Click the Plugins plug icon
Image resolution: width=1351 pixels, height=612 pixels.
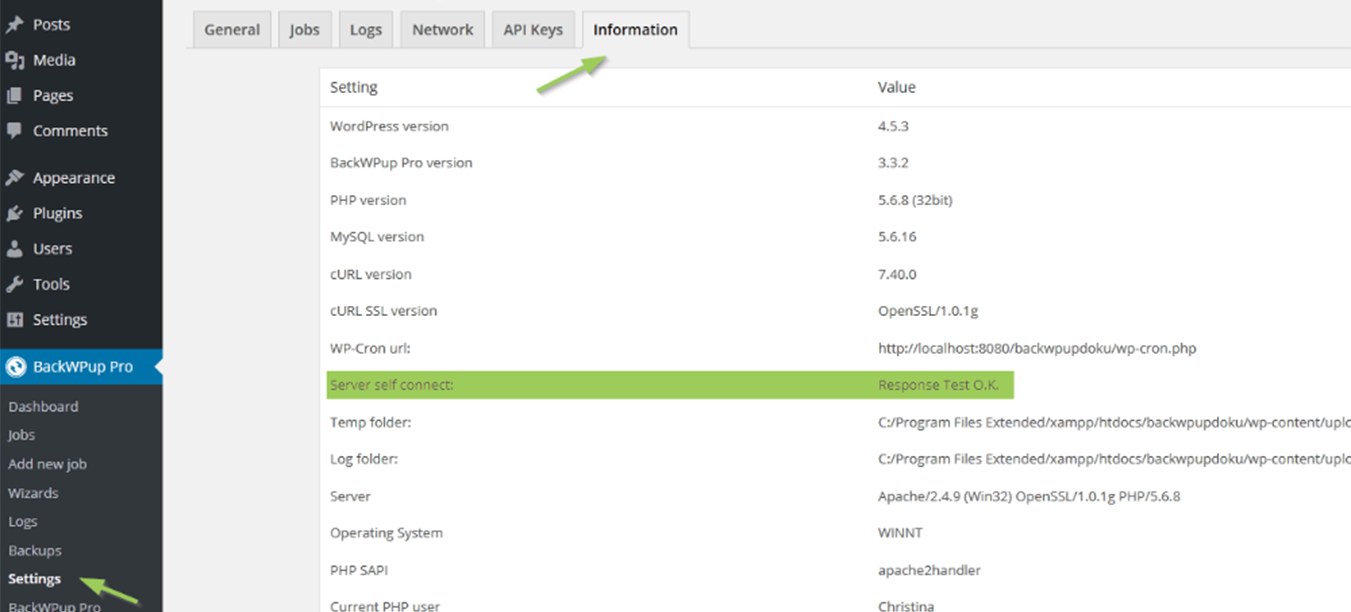(14, 213)
